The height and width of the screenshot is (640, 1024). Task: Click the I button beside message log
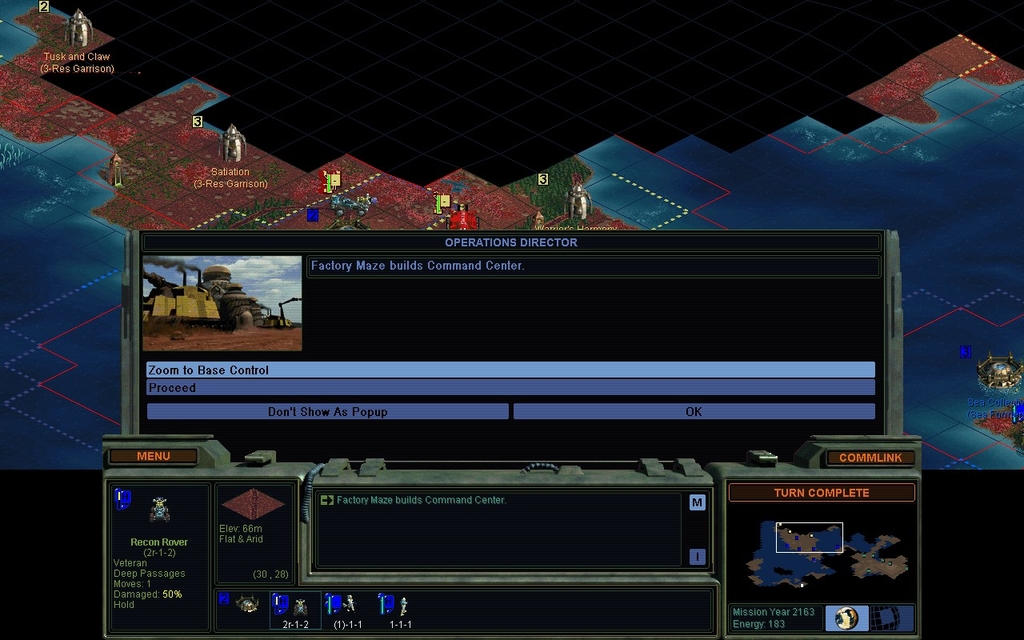pos(697,556)
